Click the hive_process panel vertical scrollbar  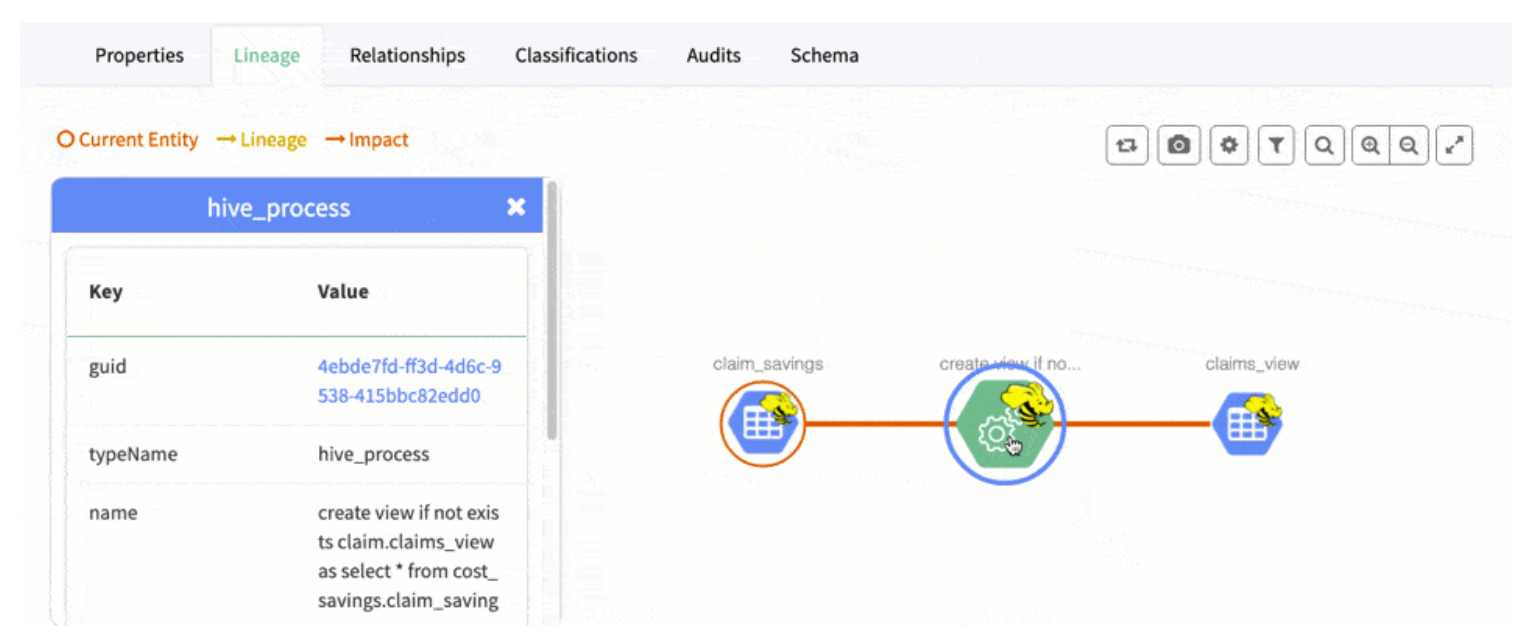(x=552, y=310)
